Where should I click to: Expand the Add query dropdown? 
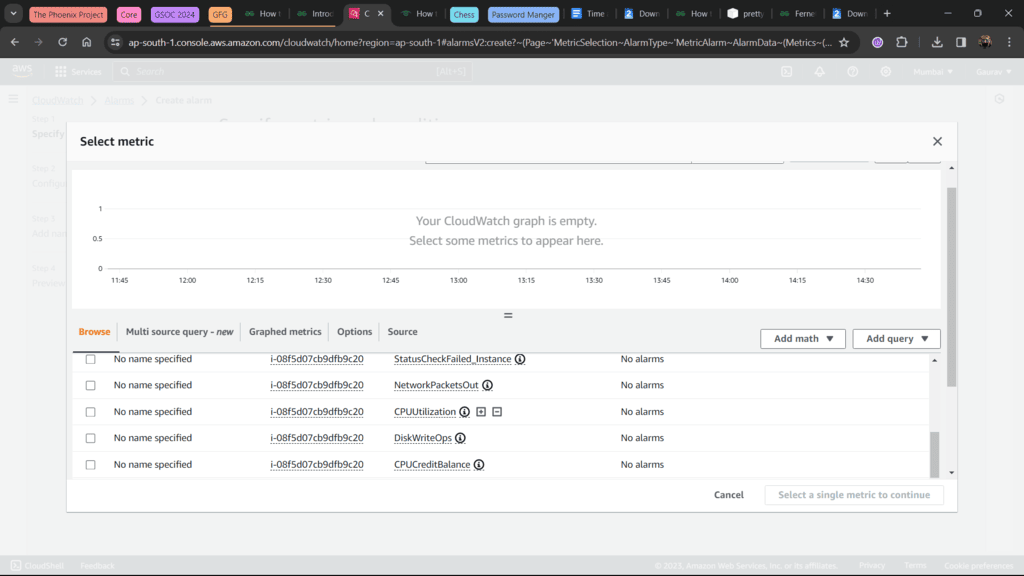coord(896,339)
